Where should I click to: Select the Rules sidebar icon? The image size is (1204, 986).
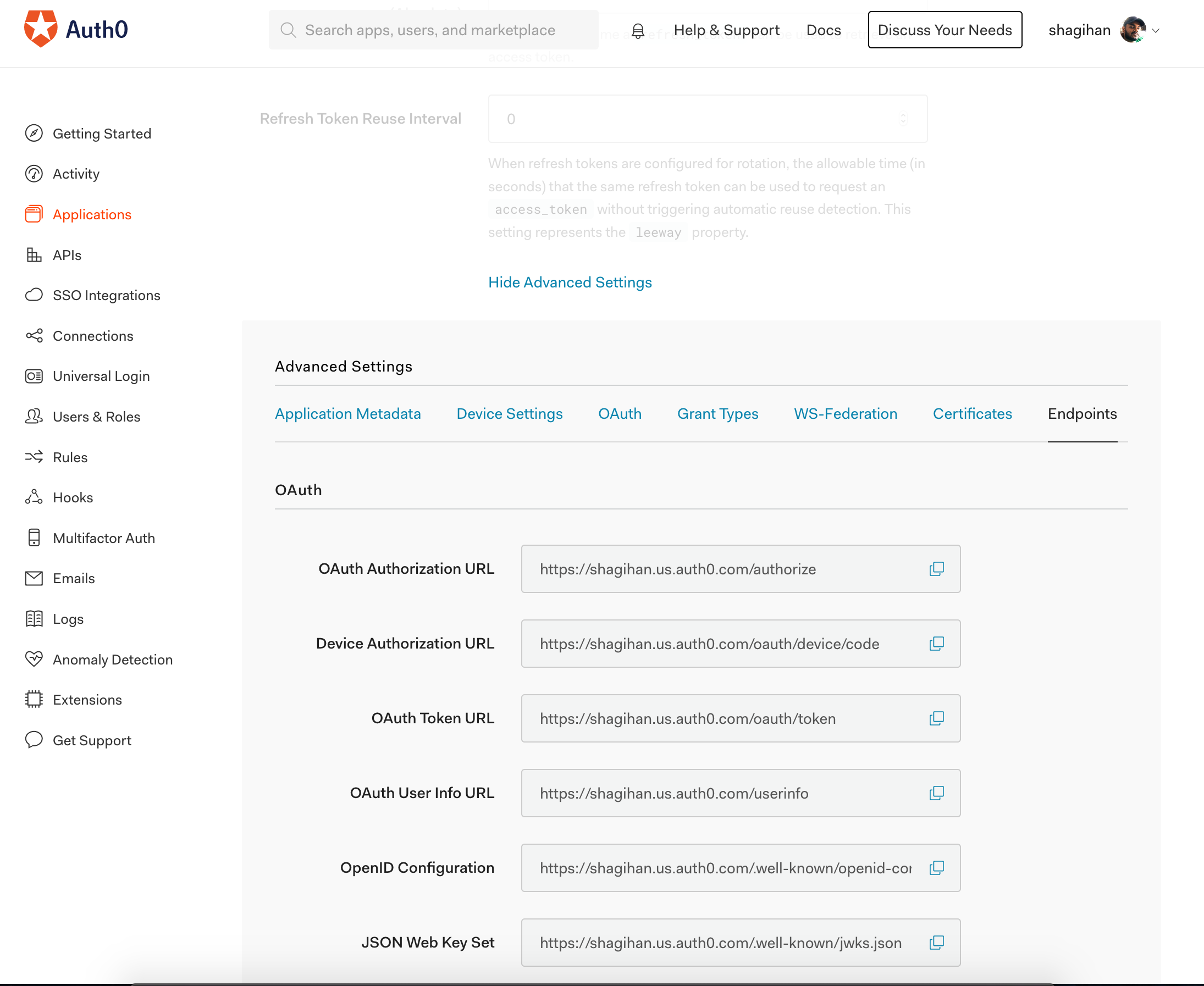pyautogui.click(x=34, y=457)
